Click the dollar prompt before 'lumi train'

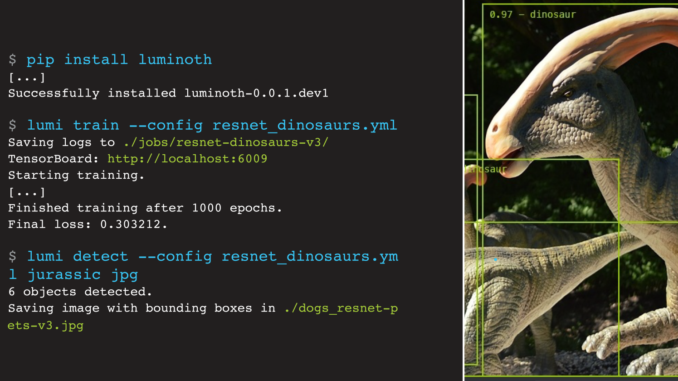coord(13,125)
